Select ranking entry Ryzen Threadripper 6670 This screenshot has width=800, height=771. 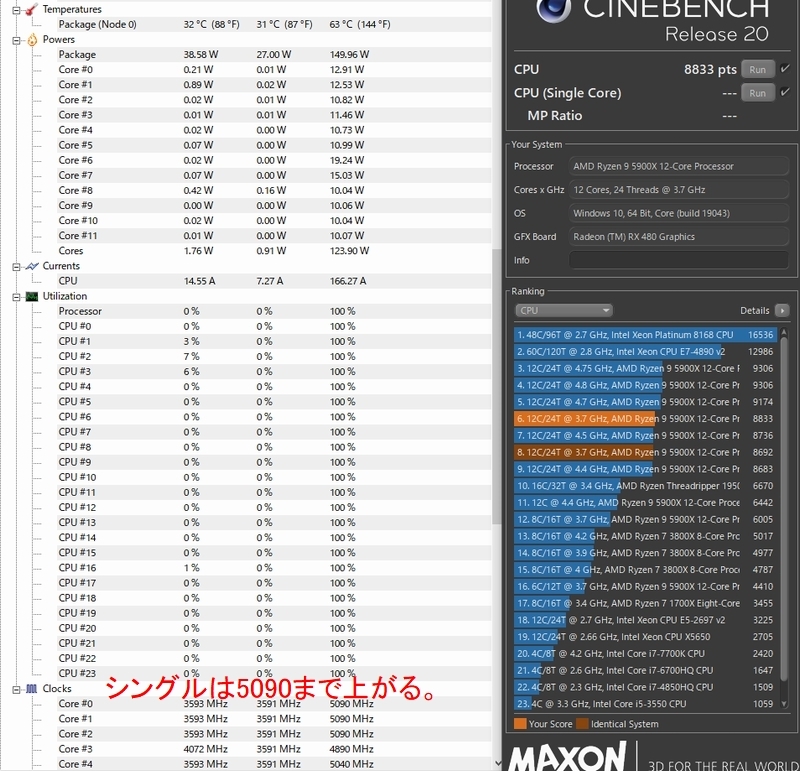click(x=645, y=486)
